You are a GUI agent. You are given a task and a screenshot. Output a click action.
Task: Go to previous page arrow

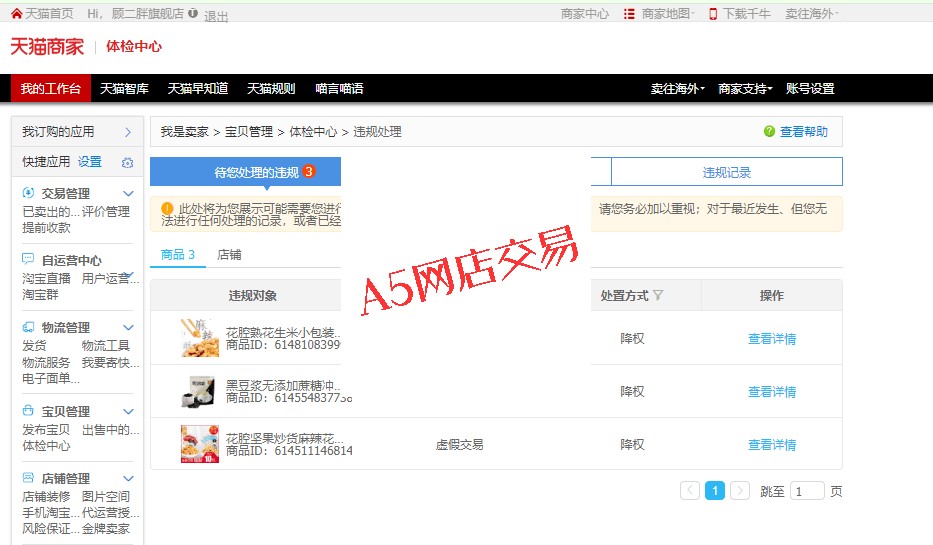point(690,490)
